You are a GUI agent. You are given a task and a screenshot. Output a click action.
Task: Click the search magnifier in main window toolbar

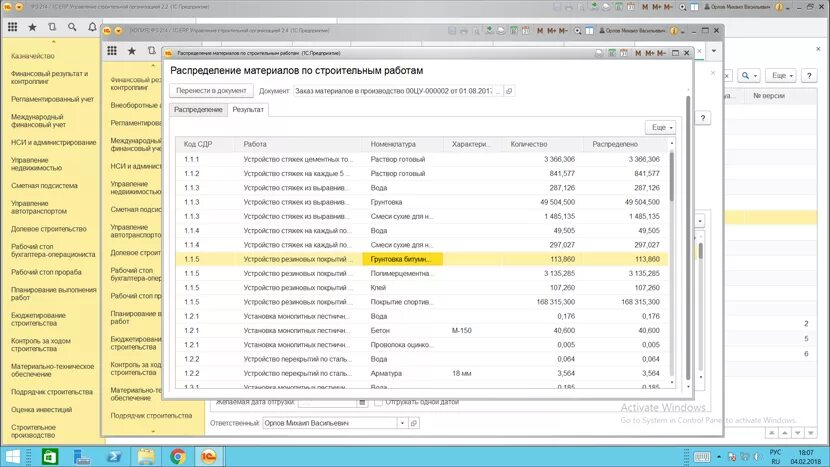pos(72,27)
